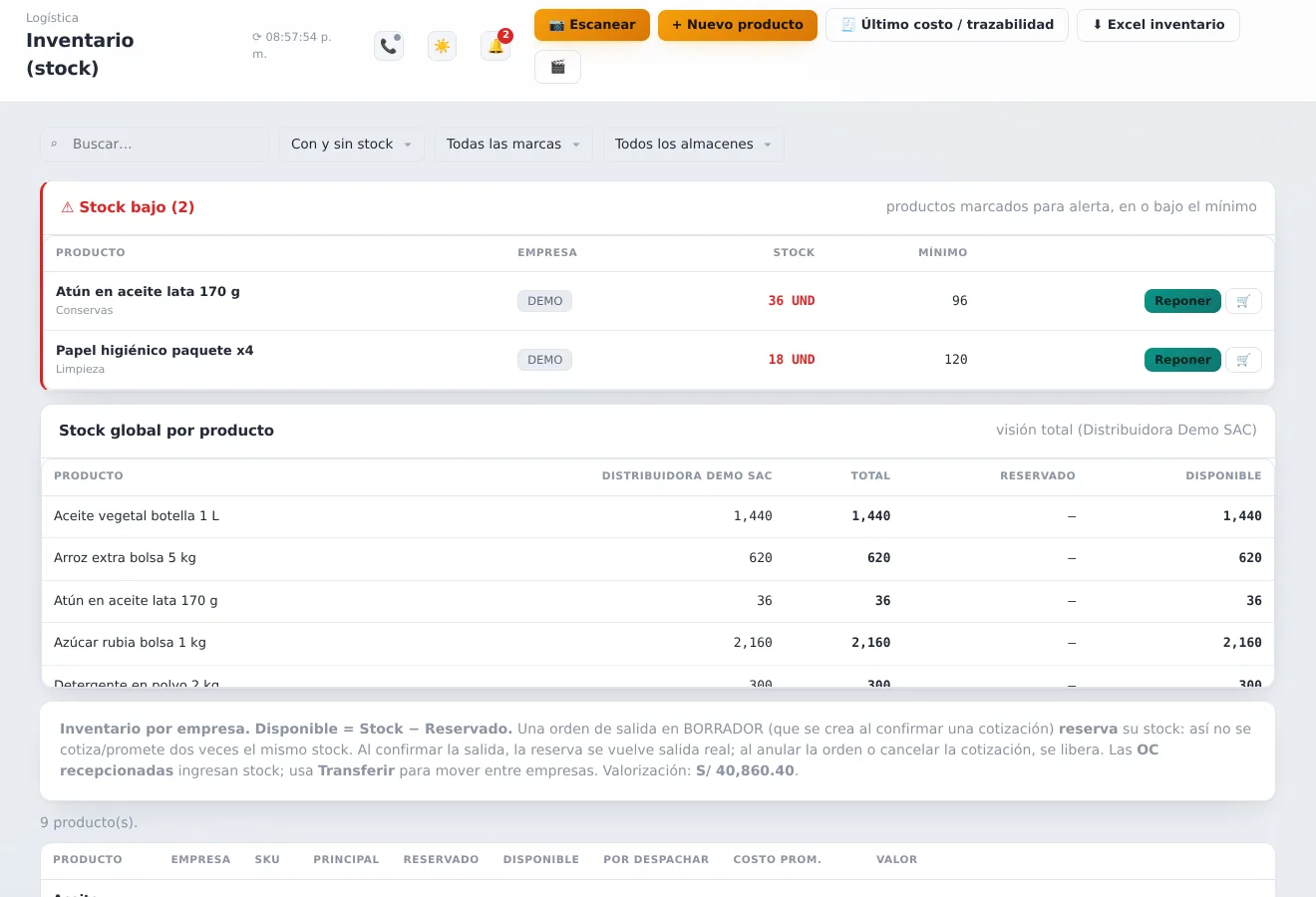Click the 'COSTO PROM.' column header
Viewport: 1316px width, 897px height.
tap(778, 860)
